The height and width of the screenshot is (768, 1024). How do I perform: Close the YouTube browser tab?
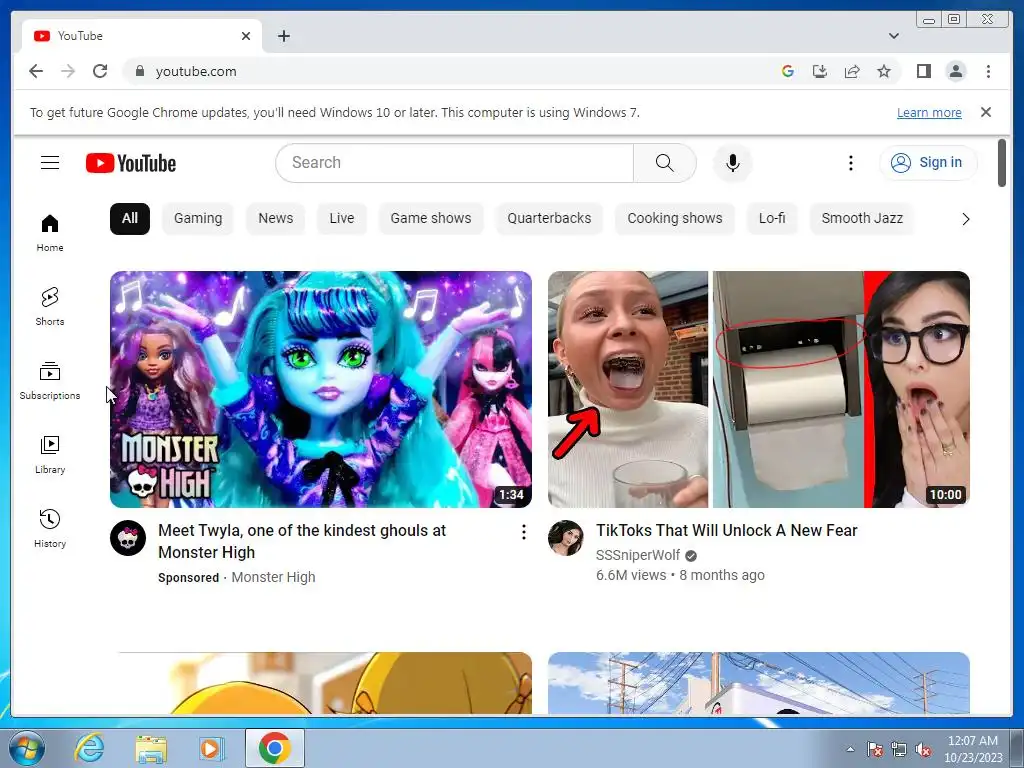click(x=246, y=36)
